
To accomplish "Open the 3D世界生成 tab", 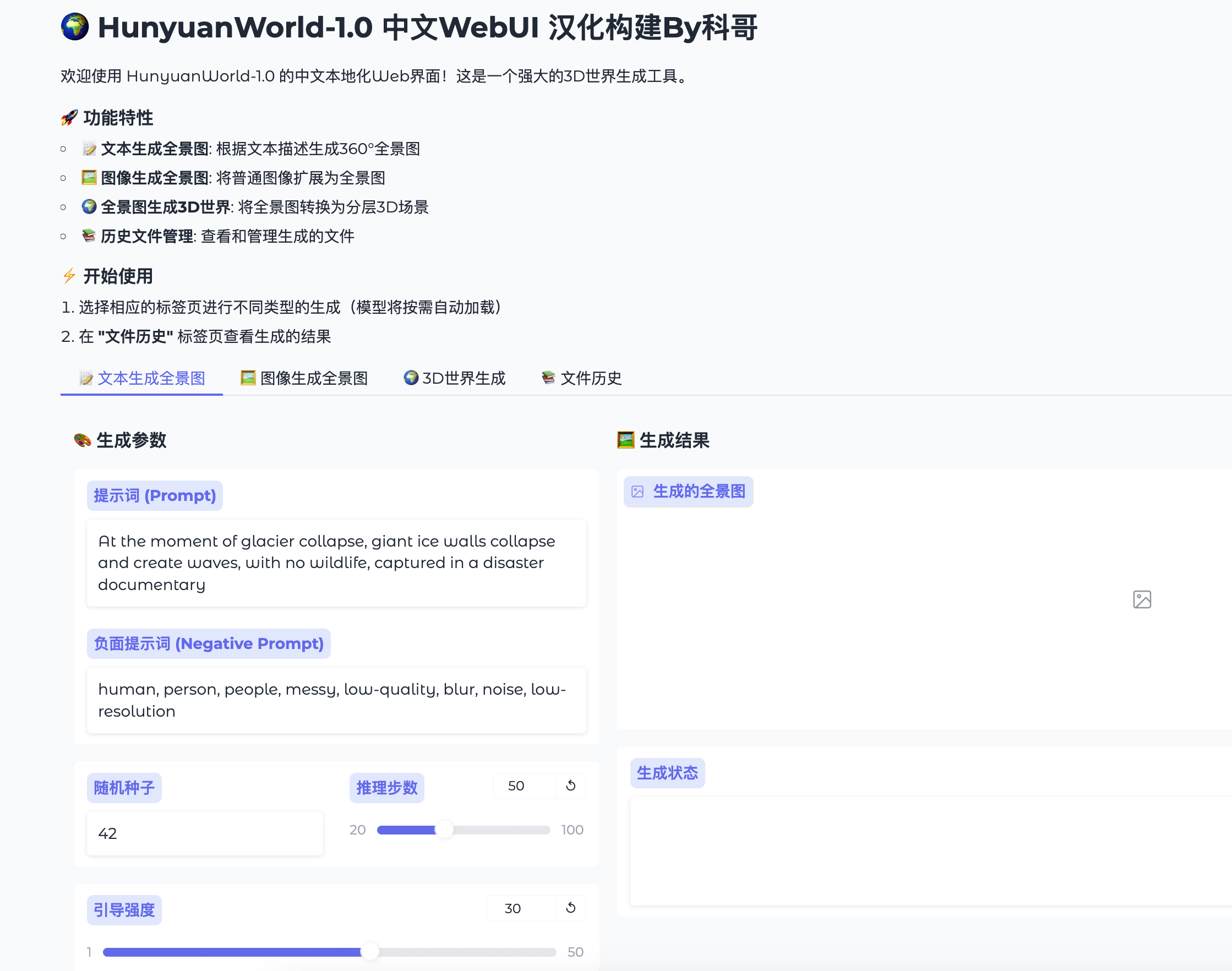I will coord(454,378).
